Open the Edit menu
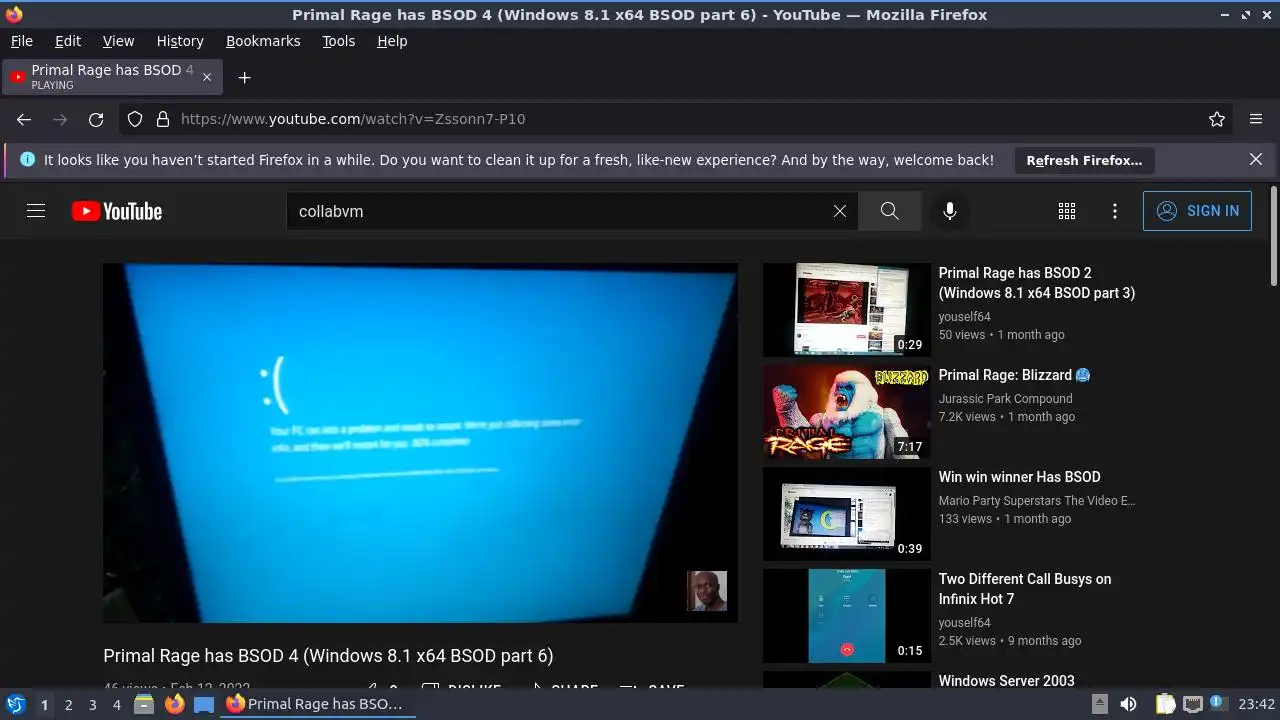 (68, 41)
